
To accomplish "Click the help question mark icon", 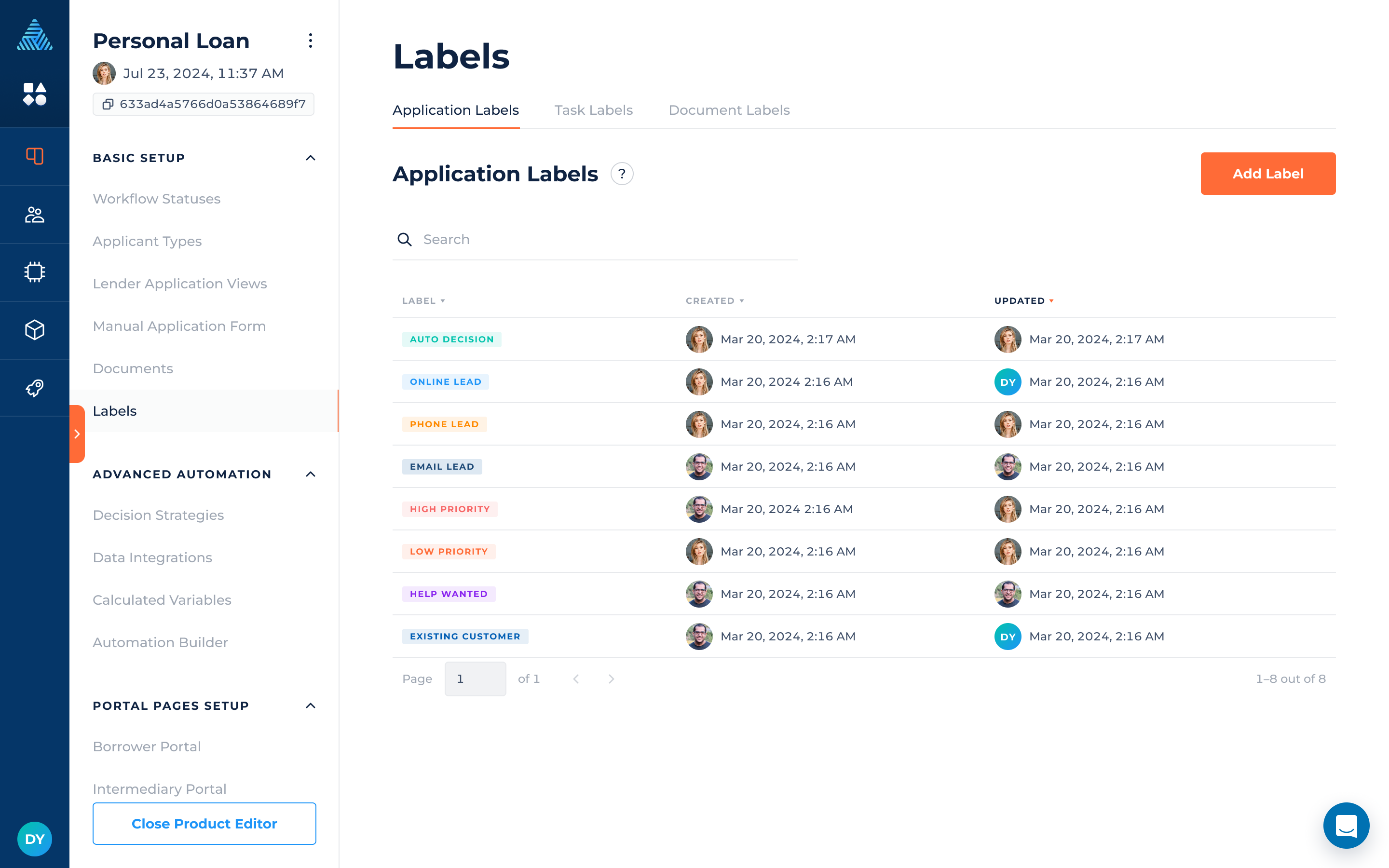I will (622, 174).
